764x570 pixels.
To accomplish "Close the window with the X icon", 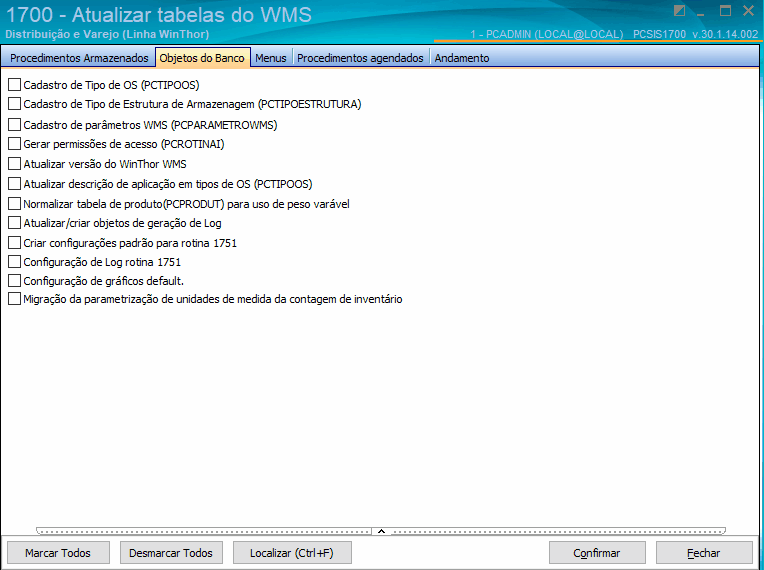I will click(748, 11).
